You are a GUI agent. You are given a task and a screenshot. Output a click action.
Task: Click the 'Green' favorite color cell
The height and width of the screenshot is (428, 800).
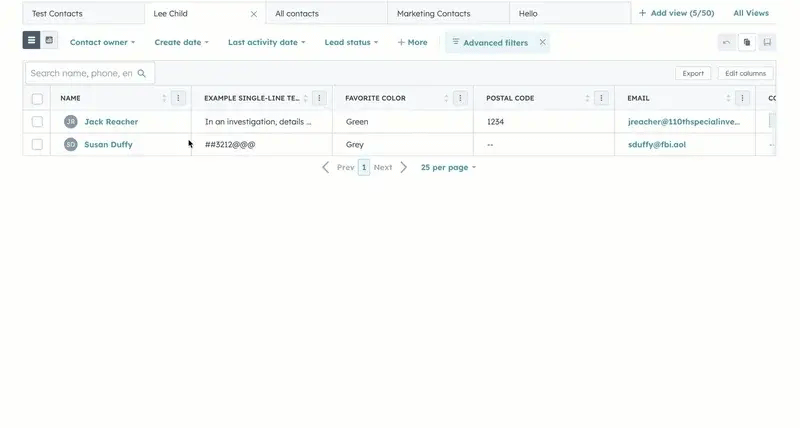pyautogui.click(x=403, y=121)
